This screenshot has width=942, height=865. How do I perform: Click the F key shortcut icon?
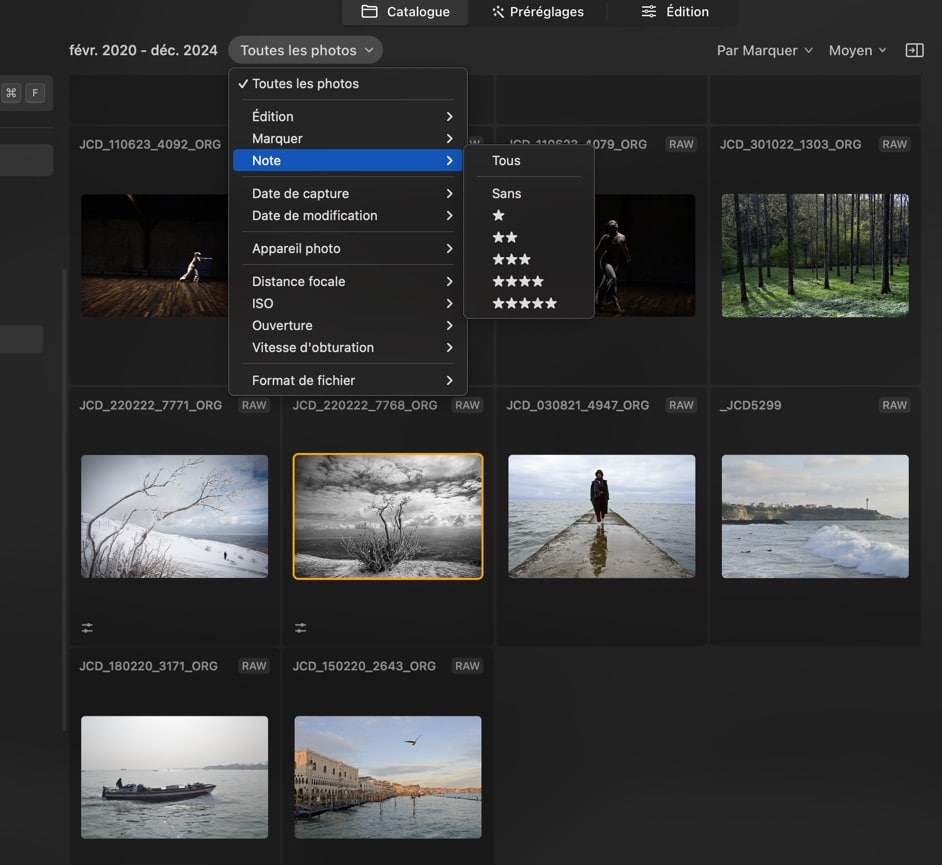coord(35,93)
